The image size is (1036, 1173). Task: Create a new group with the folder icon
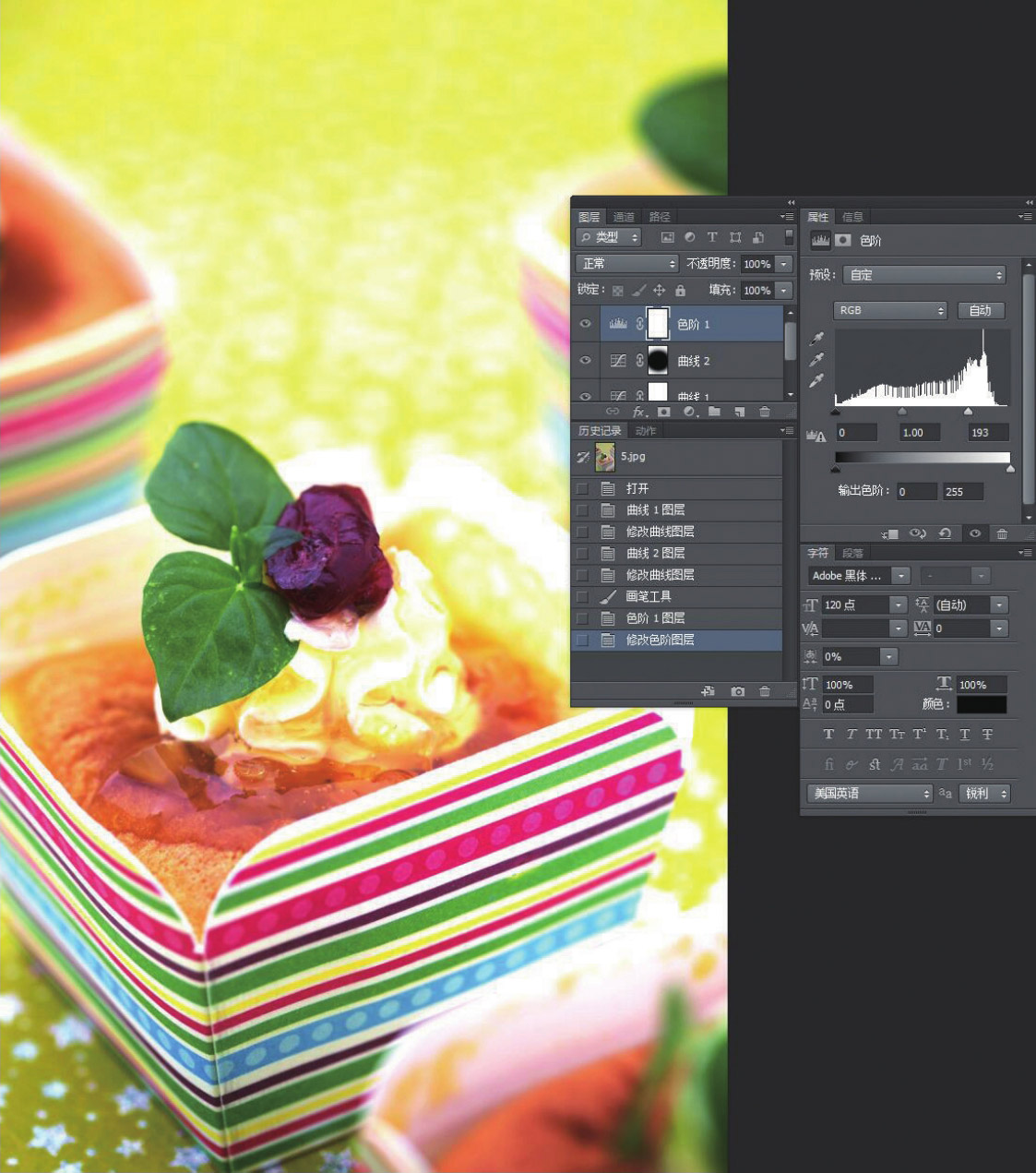tap(714, 412)
